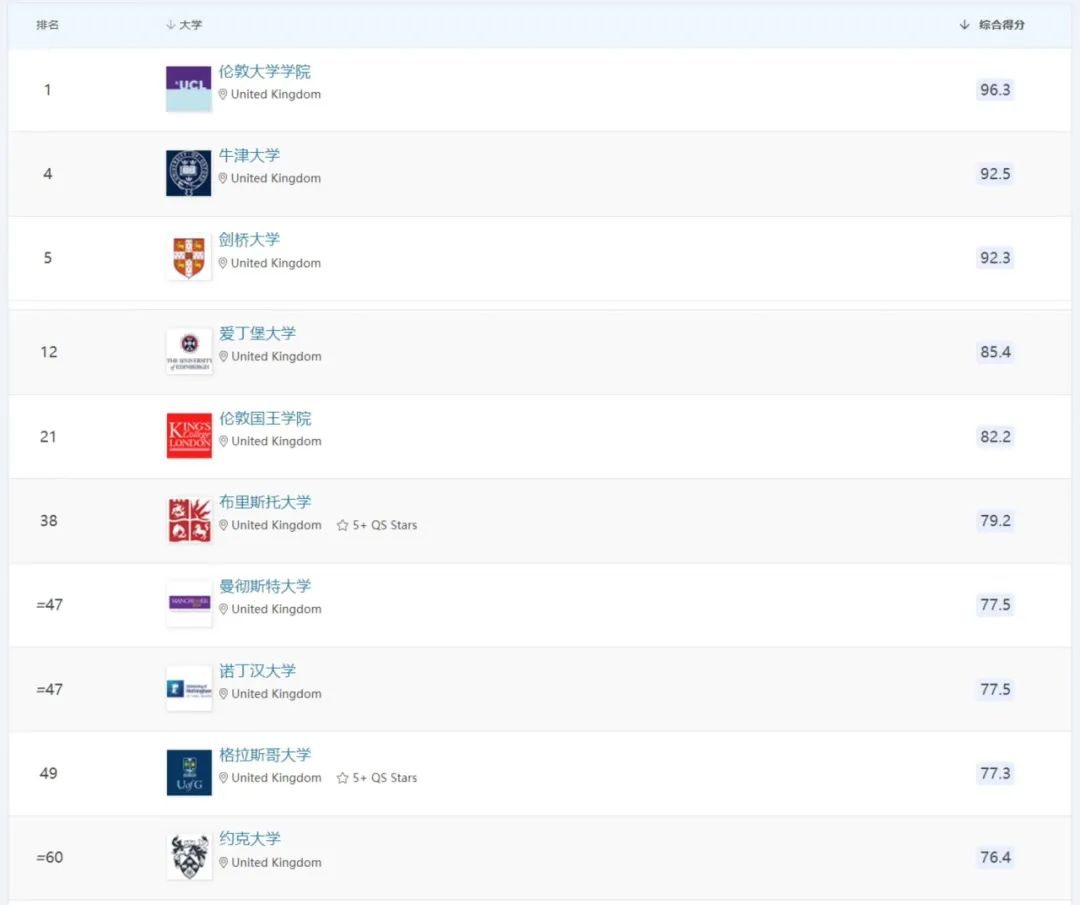Open the University of Manchester logo
This screenshot has height=905, width=1080.
click(x=189, y=604)
